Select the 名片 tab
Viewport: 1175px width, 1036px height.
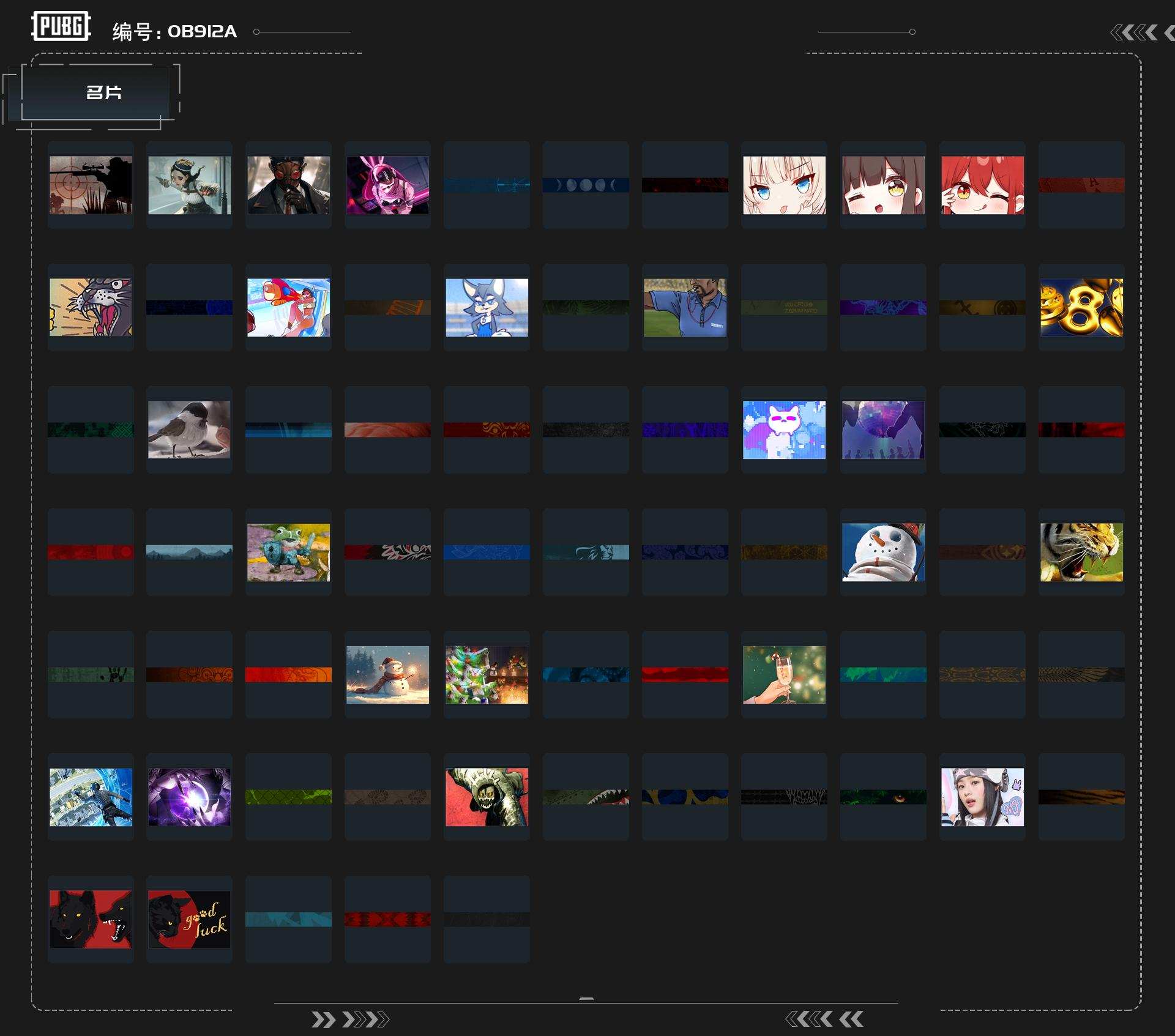coord(103,93)
